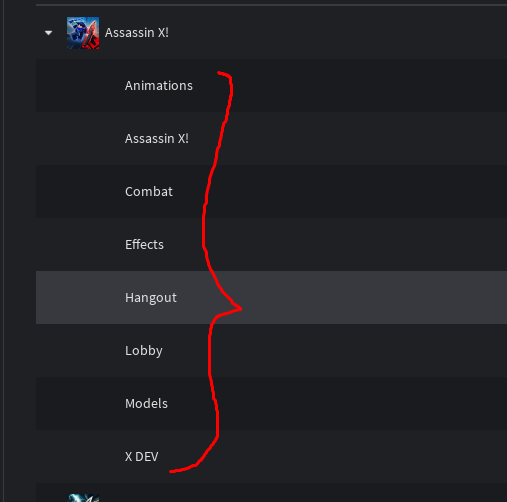Viewport: 507px width, 502px height.
Task: Collapse the Assassin X! group arrow
Action: pos(49,33)
